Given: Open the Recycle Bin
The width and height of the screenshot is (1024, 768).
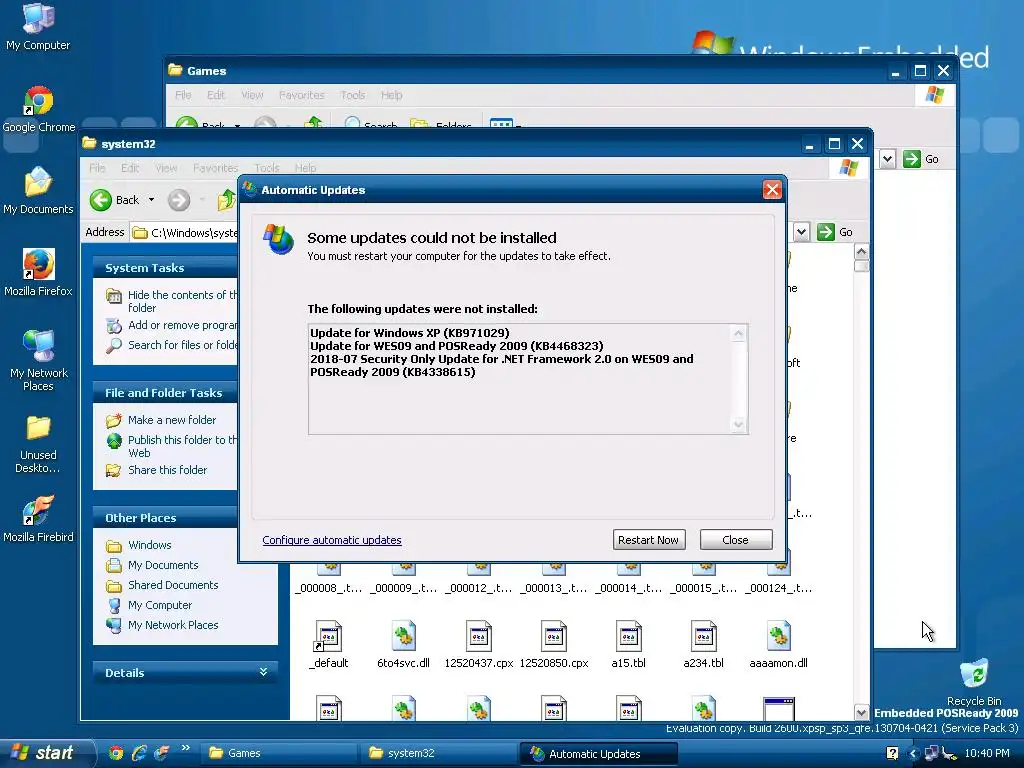Looking at the screenshot, I should coord(974,682).
